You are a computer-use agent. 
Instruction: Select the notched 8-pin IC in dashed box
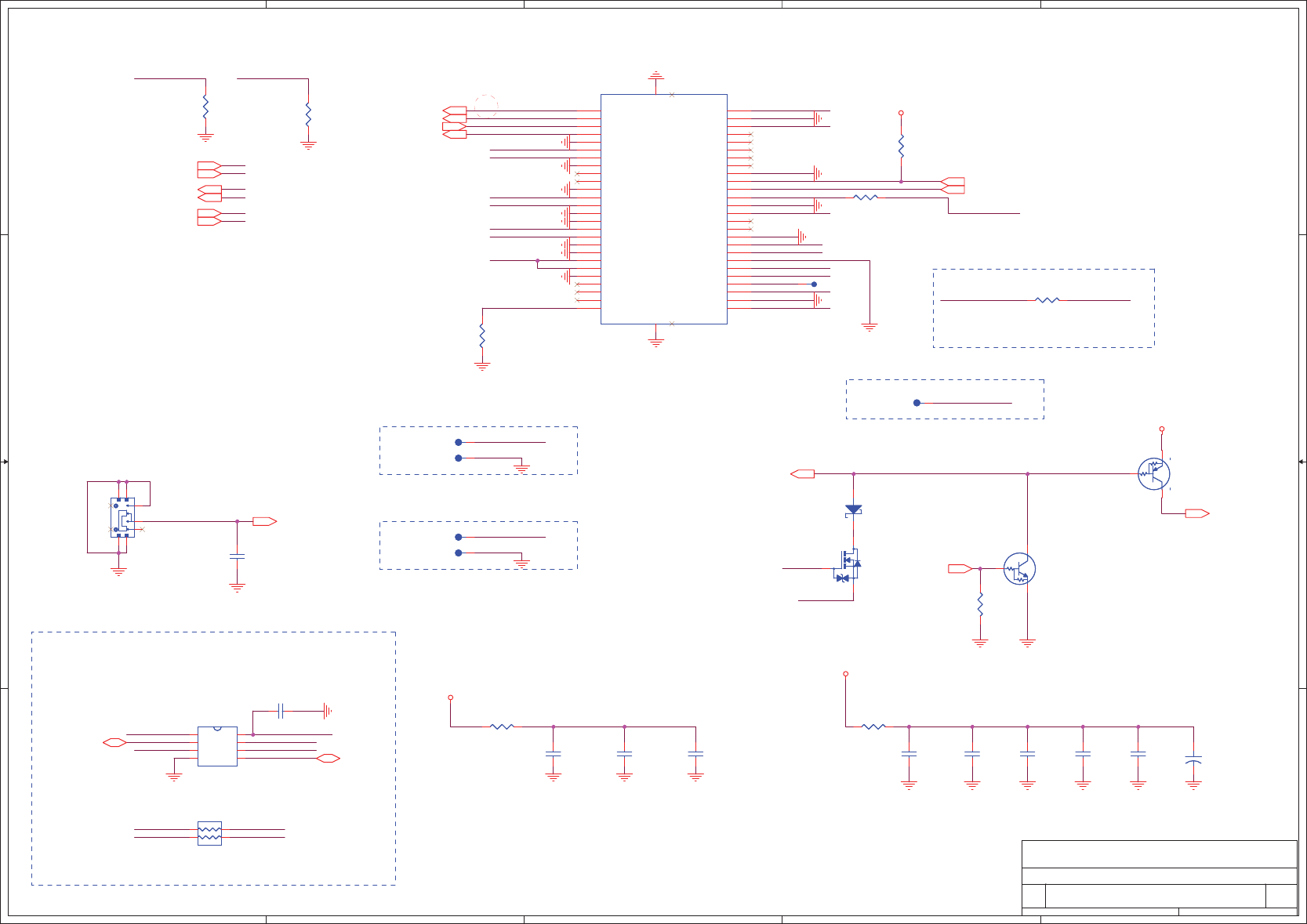tap(217, 746)
